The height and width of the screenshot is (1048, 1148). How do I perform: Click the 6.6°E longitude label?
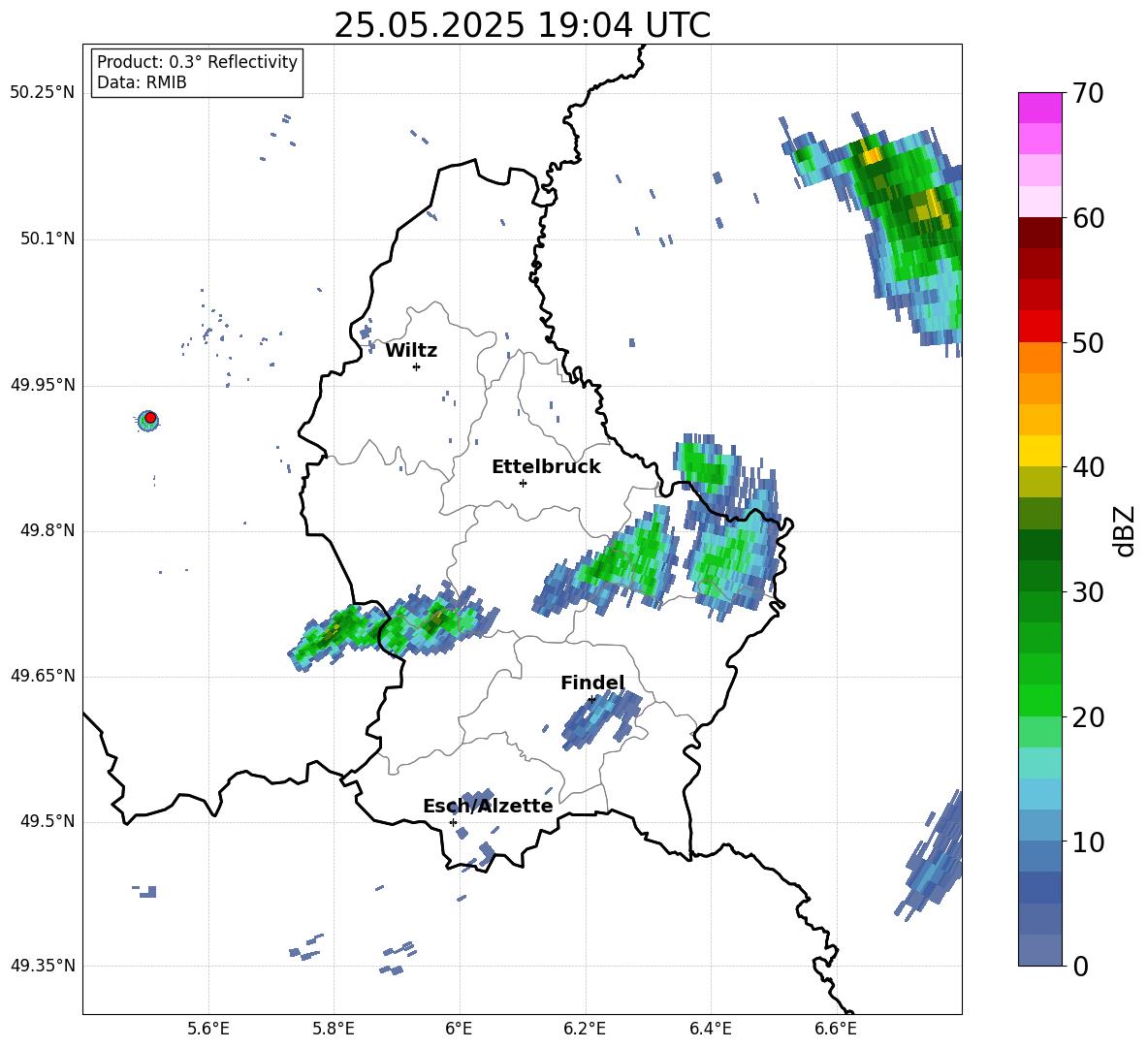click(836, 1030)
